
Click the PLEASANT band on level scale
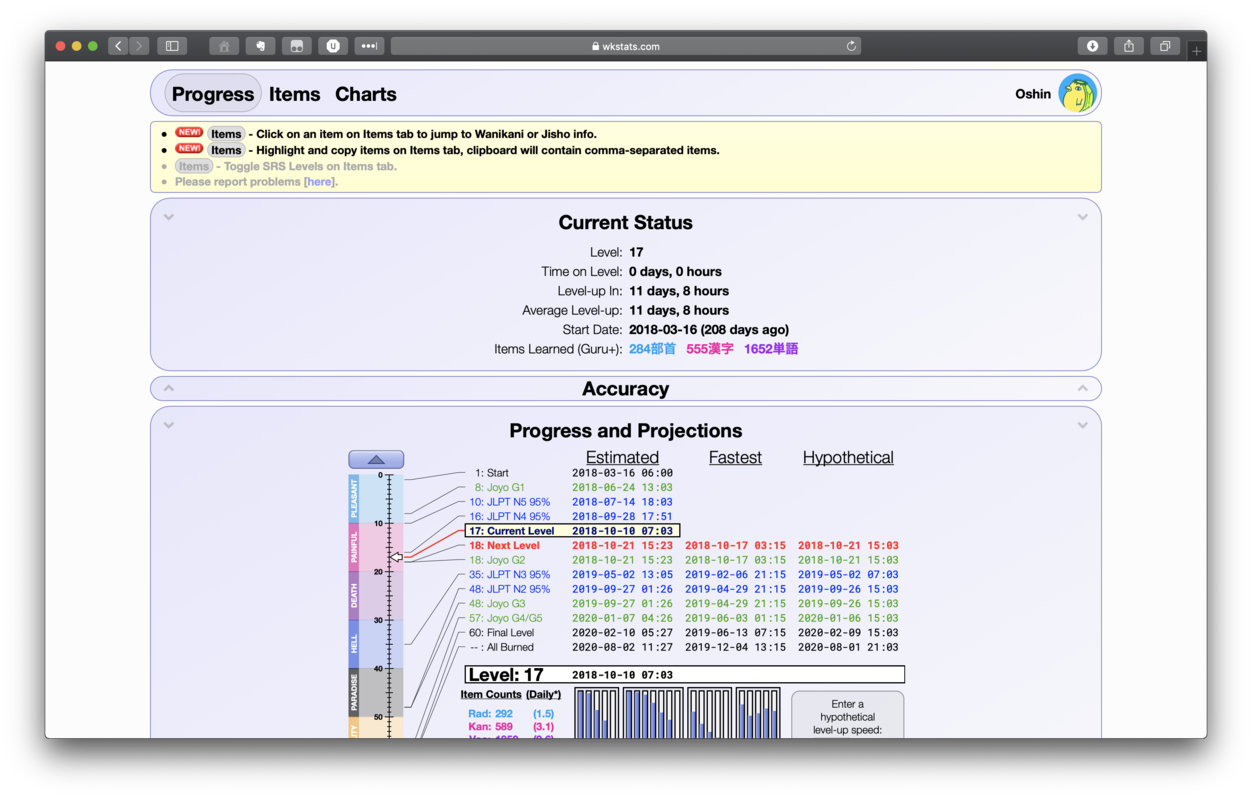[354, 499]
